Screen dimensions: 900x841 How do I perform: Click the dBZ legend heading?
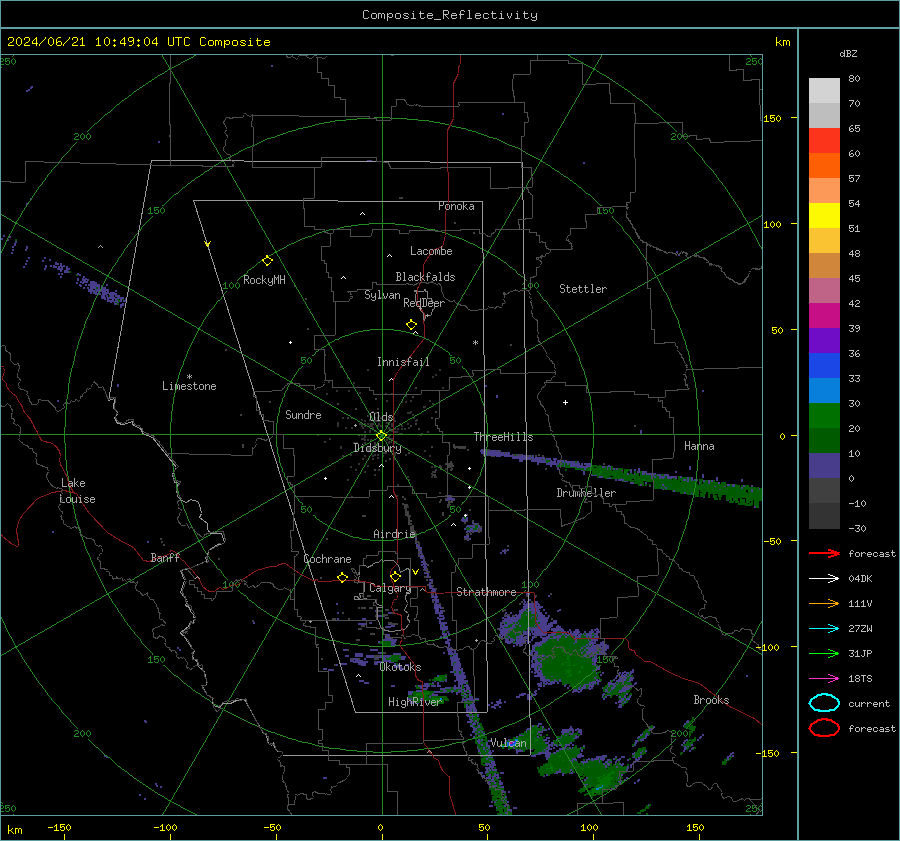click(848, 53)
